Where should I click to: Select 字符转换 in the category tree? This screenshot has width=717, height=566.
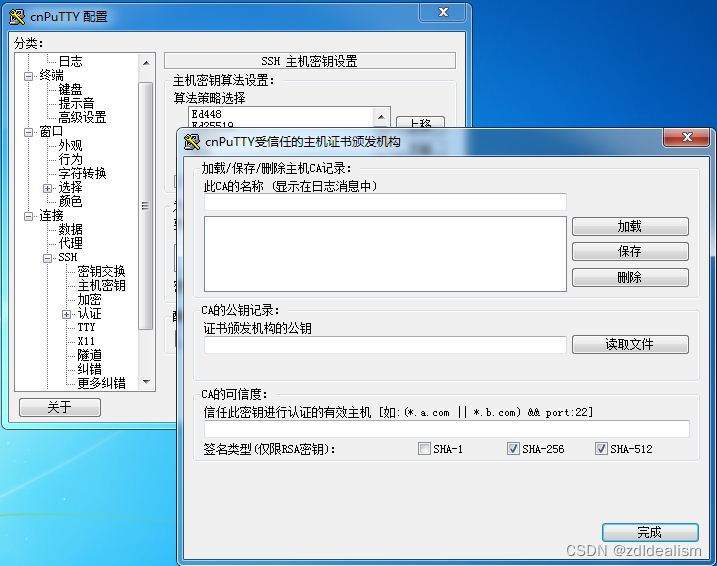82,174
